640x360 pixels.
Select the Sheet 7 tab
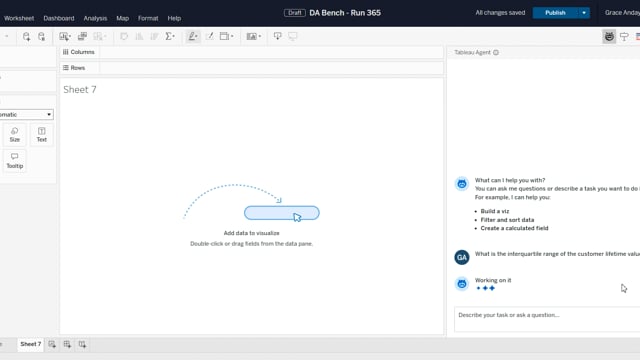click(31, 344)
